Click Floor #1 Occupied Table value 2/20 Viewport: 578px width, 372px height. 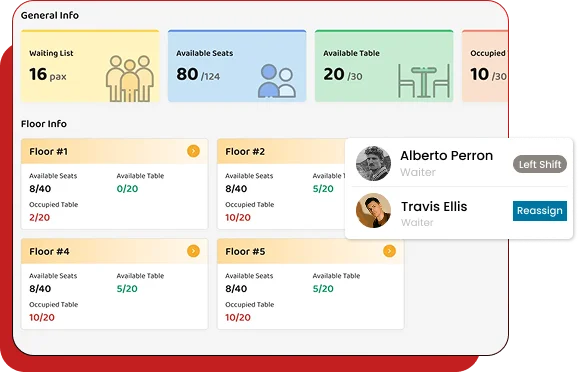pos(39,218)
